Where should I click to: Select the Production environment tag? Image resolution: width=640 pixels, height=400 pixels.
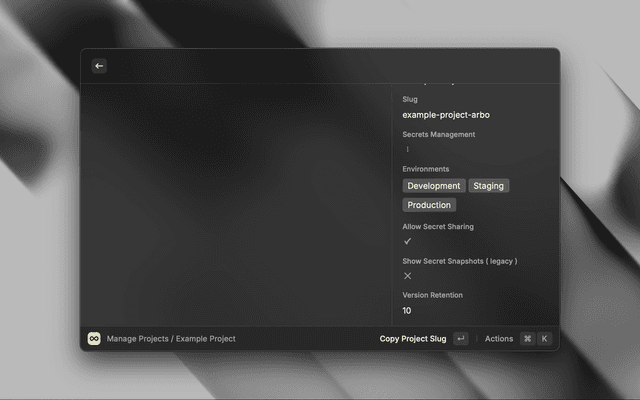pyautogui.click(x=429, y=205)
